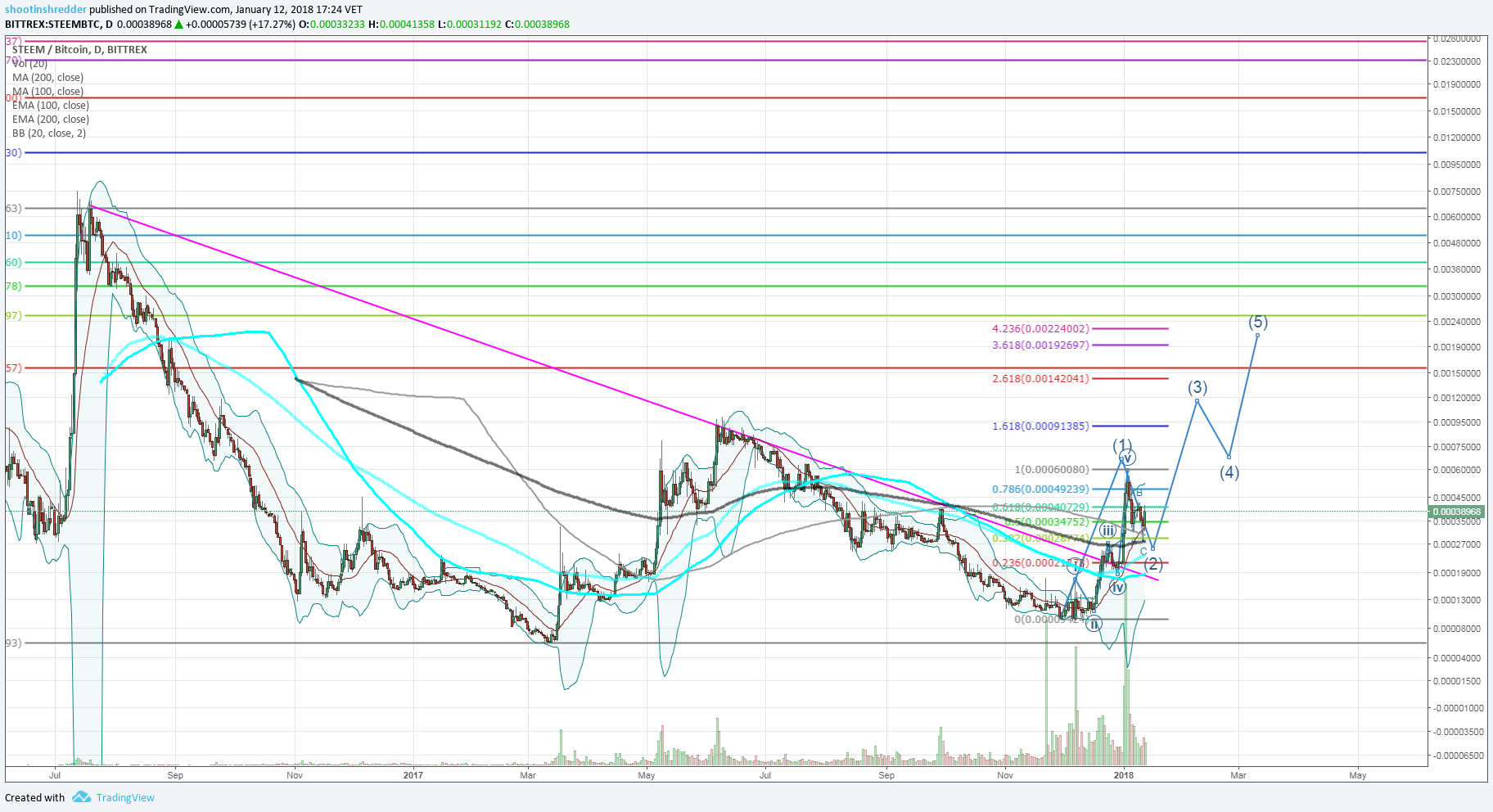
Task: Open the shootinshredder author name
Action: (x=46, y=10)
